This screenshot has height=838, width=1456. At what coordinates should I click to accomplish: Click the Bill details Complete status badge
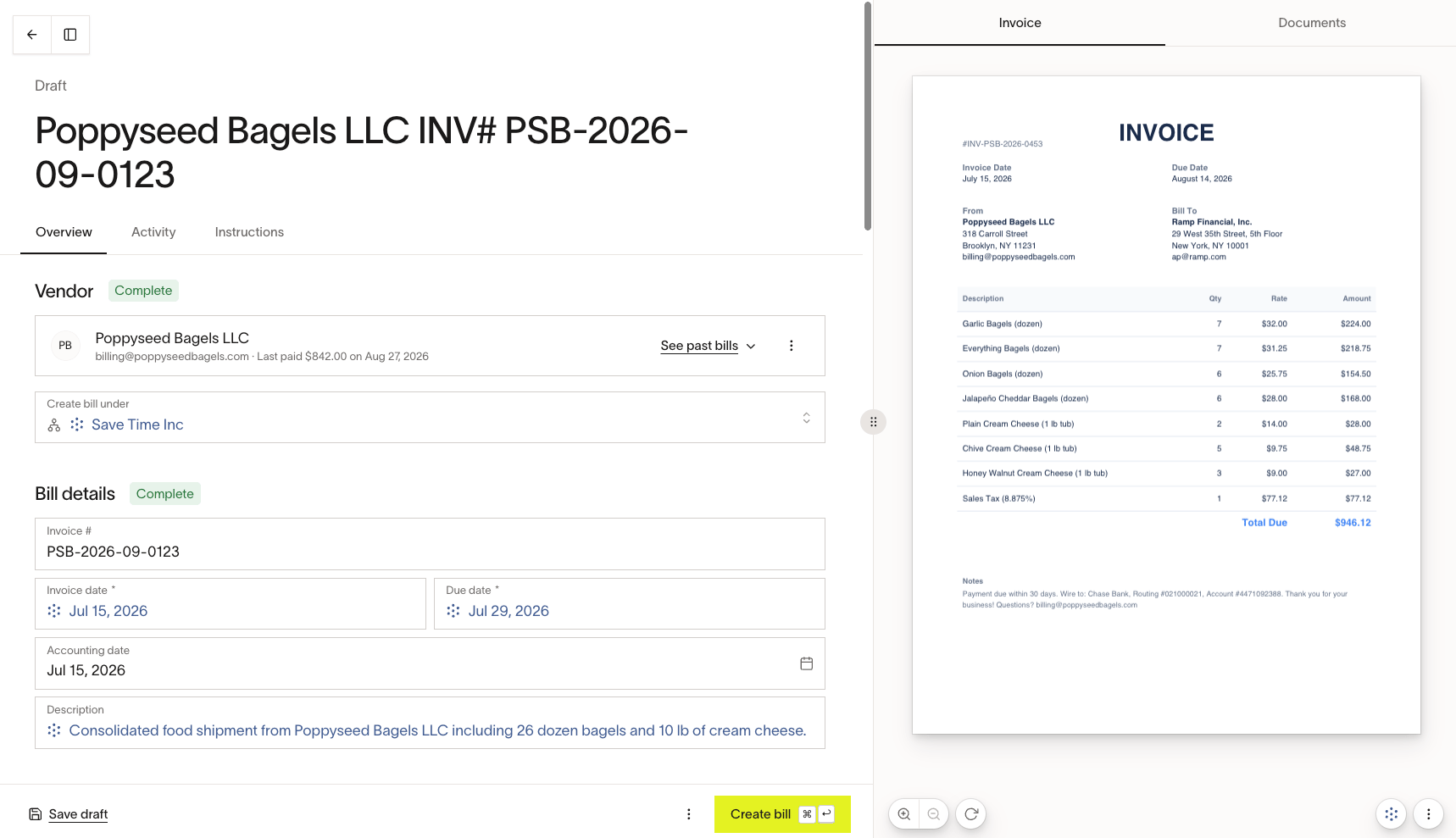tap(165, 494)
